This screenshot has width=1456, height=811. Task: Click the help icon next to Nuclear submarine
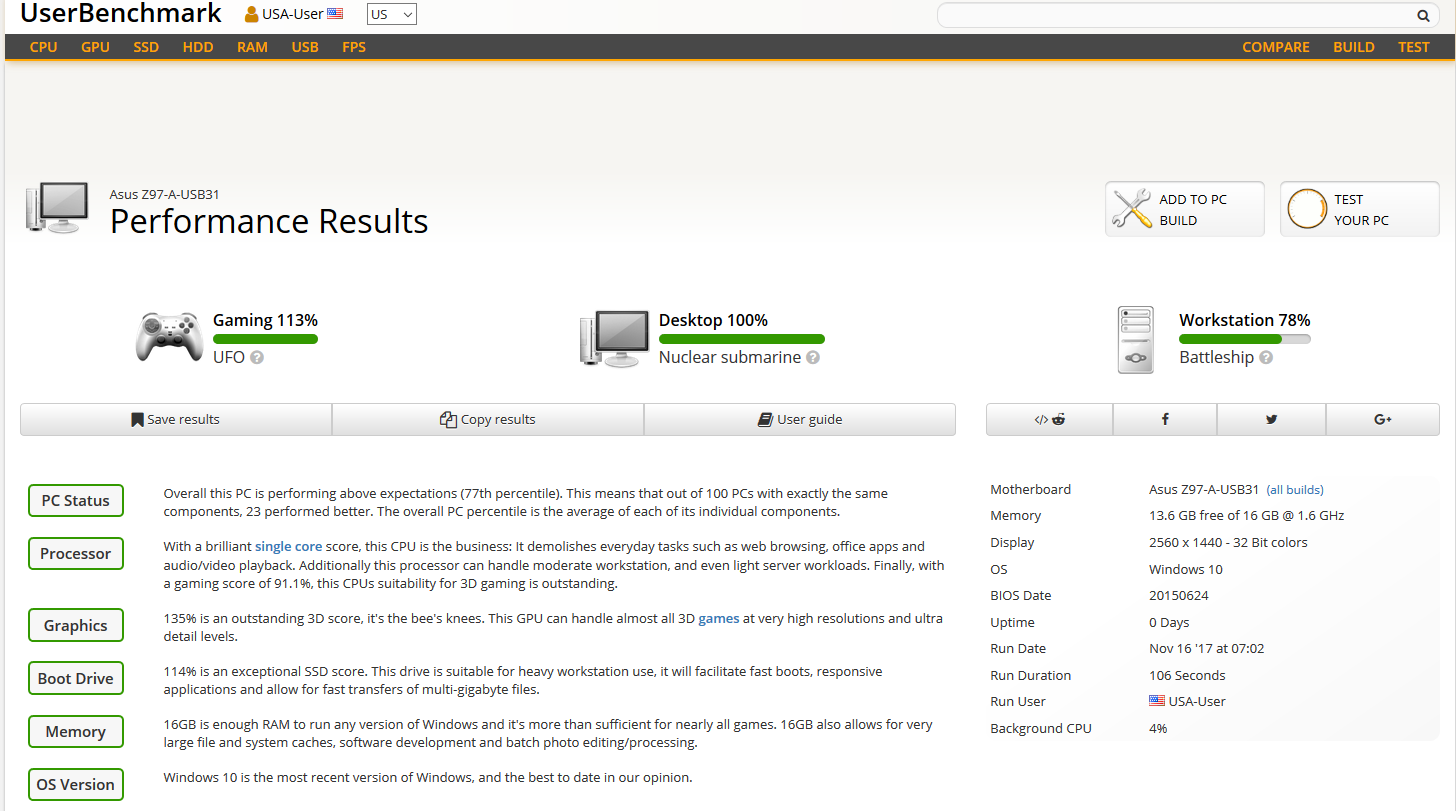pos(813,357)
